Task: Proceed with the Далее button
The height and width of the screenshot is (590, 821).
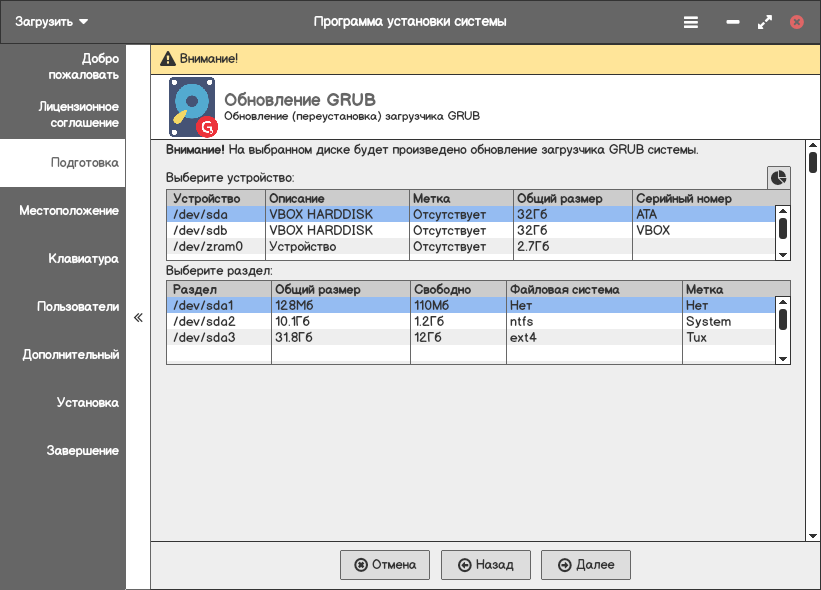Action: tap(586, 565)
